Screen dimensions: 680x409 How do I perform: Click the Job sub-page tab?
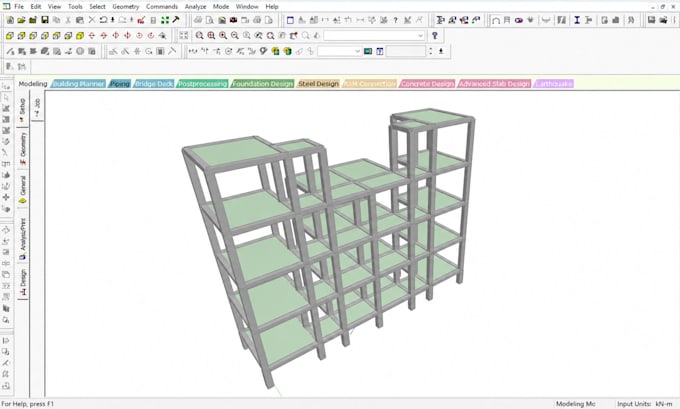[x=37, y=107]
